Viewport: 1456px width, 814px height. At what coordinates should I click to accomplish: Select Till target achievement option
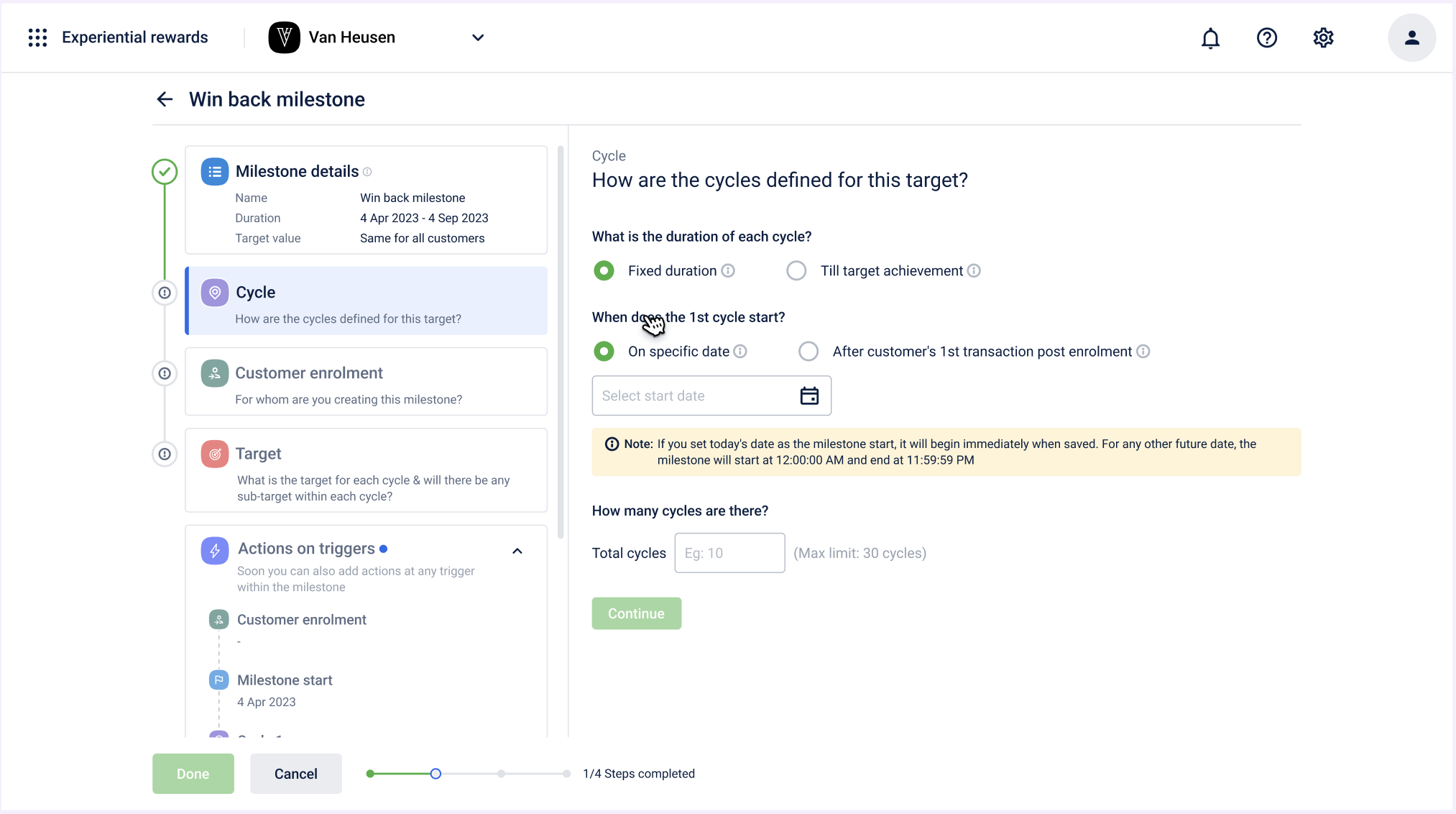(796, 270)
